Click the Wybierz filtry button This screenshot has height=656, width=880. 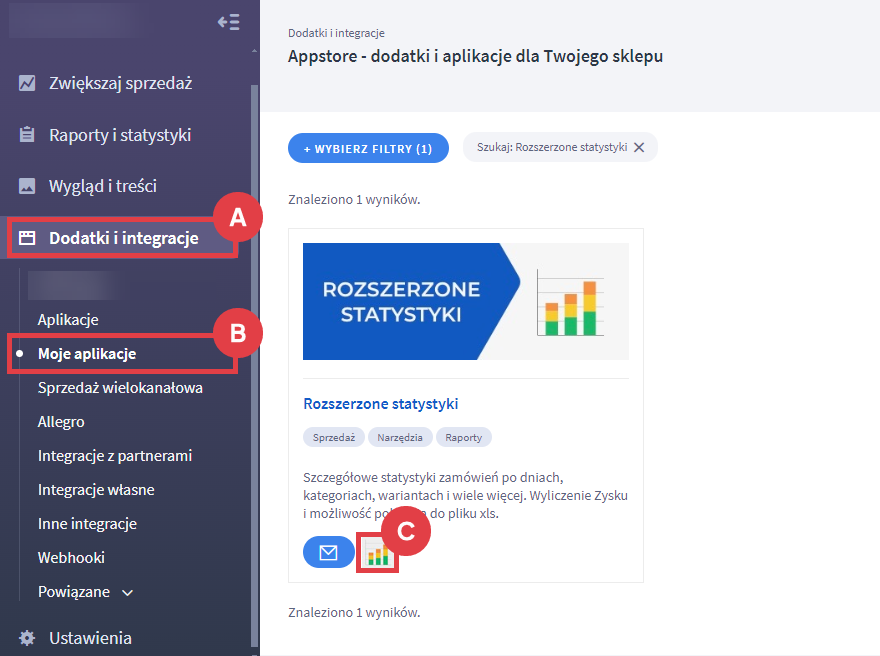pyautogui.click(x=367, y=148)
